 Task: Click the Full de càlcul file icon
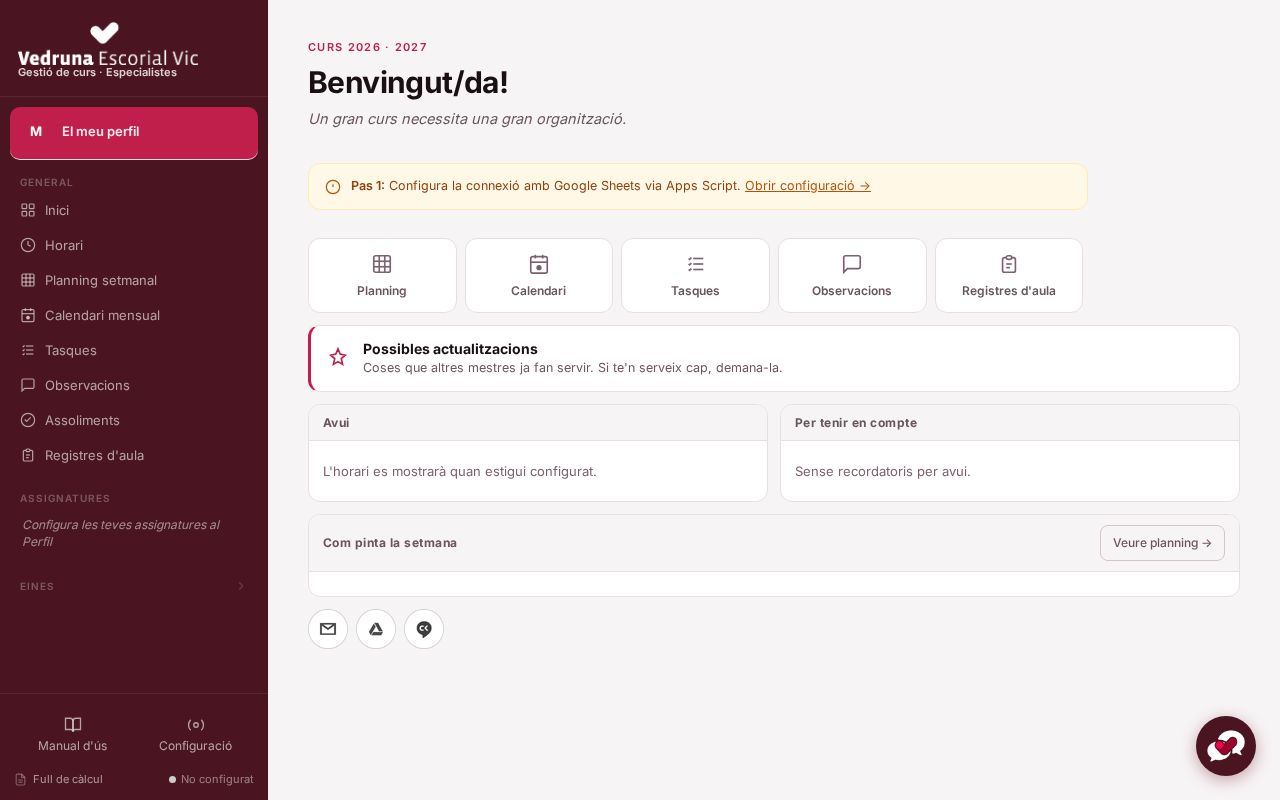point(20,779)
